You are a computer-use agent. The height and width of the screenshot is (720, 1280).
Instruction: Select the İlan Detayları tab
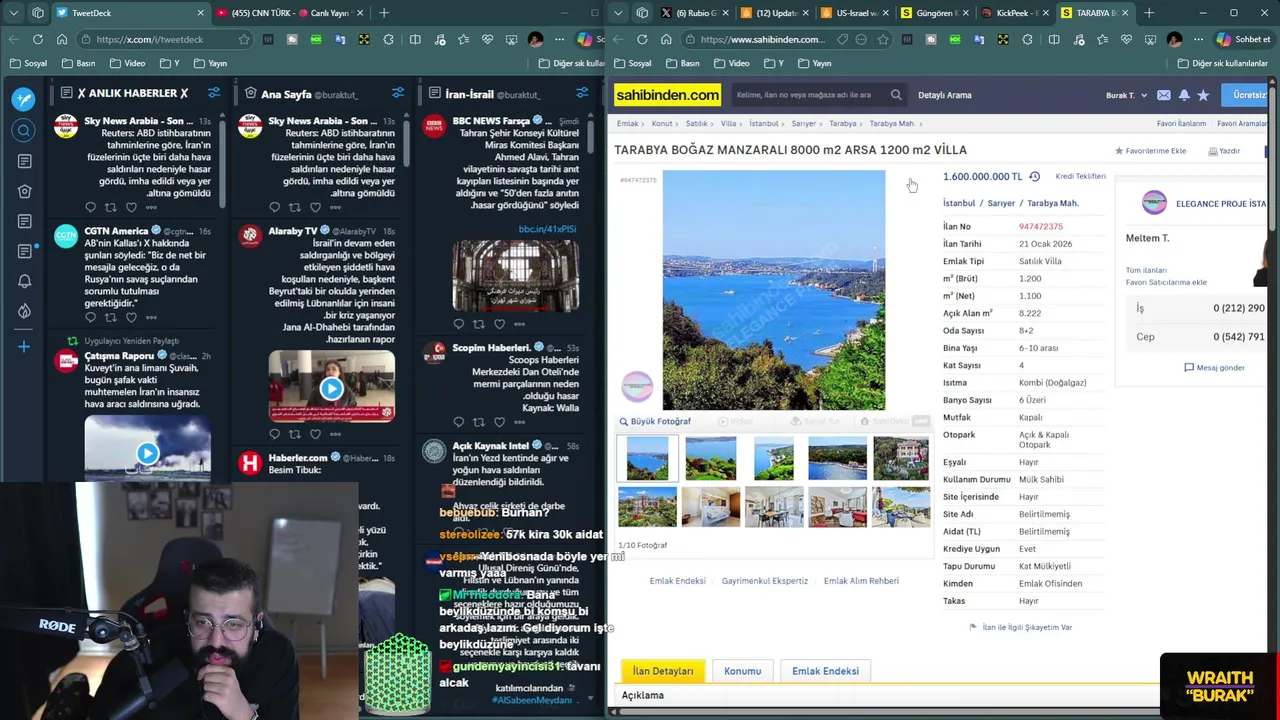(x=662, y=671)
